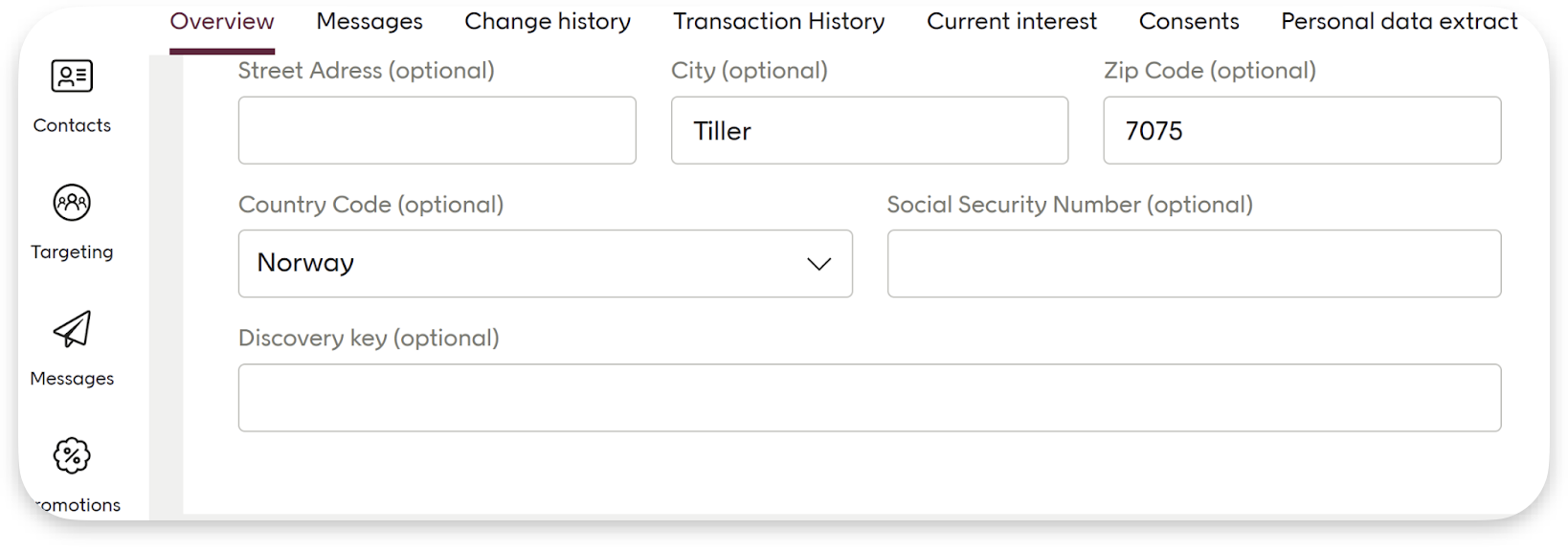This screenshot has width=1568, height=551.
Task: Open the Personal data extract tab
Action: [1400, 21]
